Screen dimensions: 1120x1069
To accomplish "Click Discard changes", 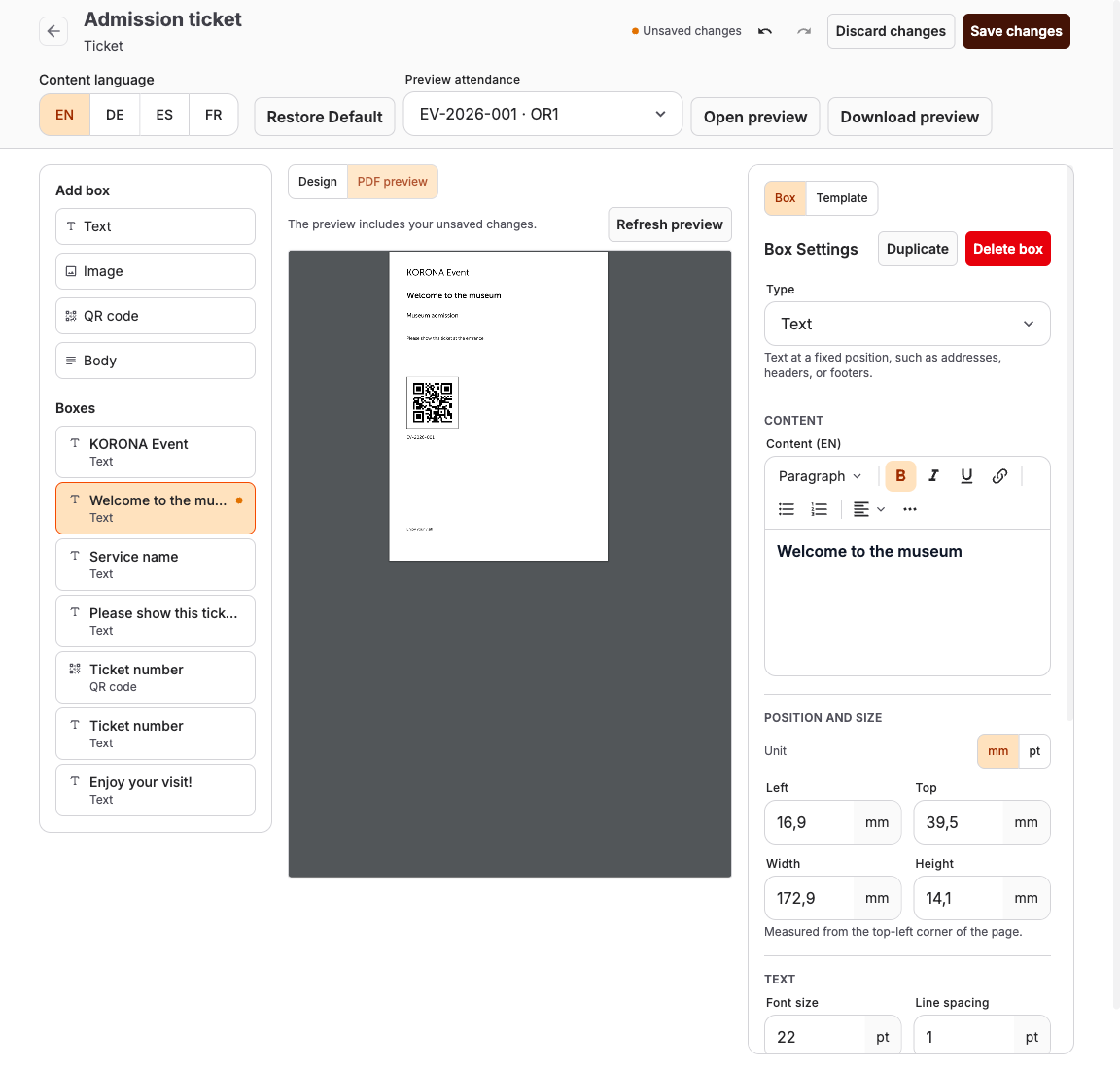I will coord(891,31).
